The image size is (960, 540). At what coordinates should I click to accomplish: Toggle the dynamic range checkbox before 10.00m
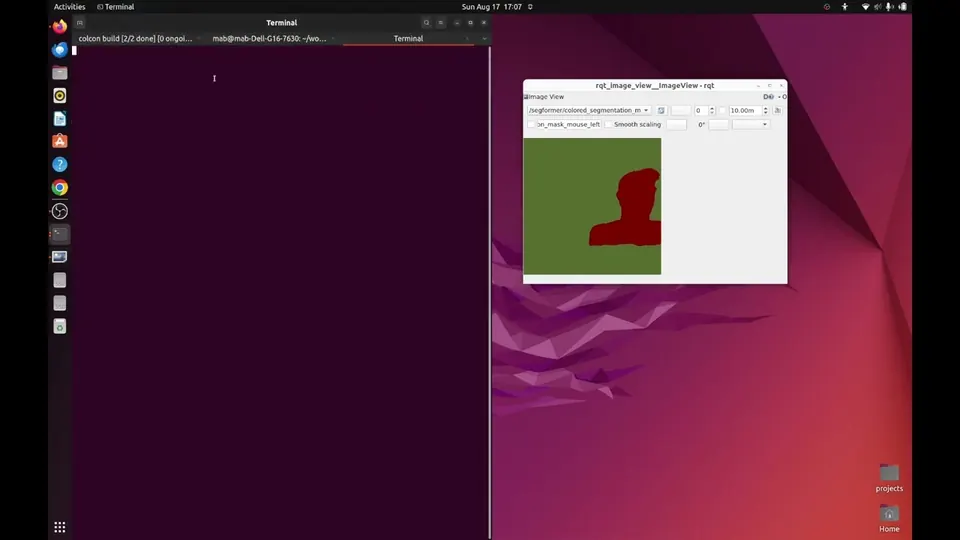point(722,111)
